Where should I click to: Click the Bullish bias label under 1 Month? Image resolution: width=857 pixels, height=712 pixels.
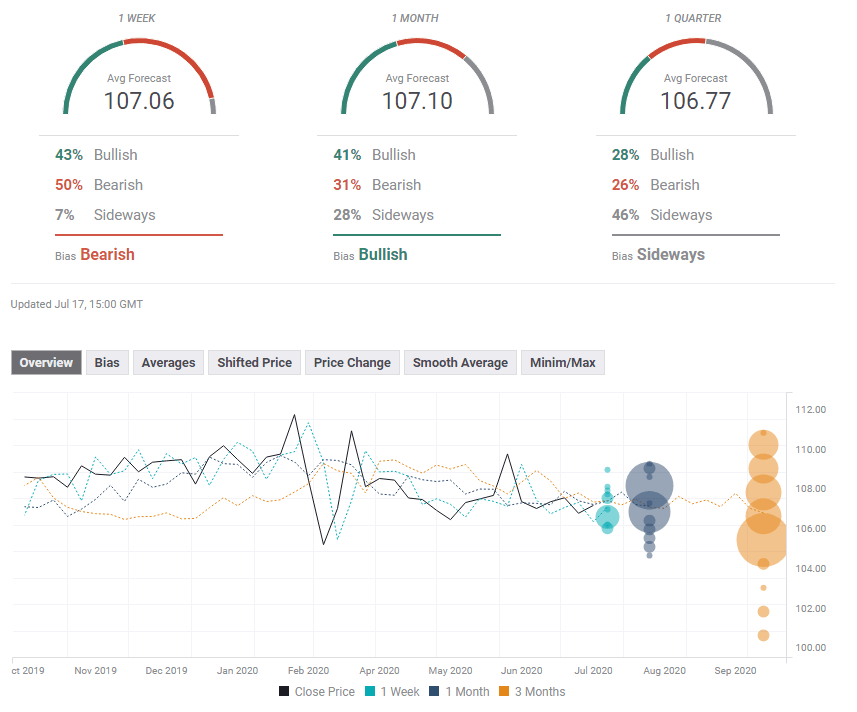pyautogui.click(x=383, y=254)
